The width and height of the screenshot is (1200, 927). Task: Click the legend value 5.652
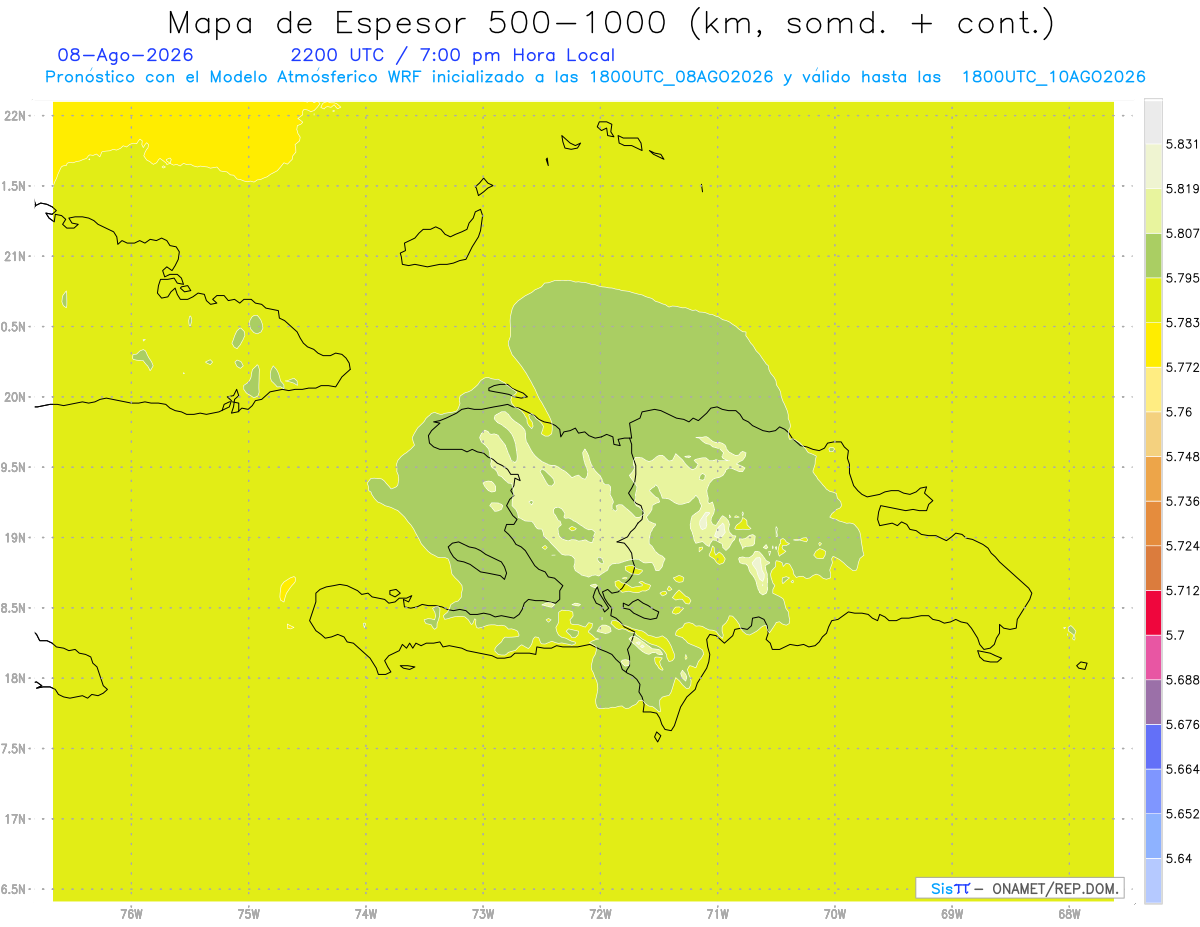pos(1182,814)
